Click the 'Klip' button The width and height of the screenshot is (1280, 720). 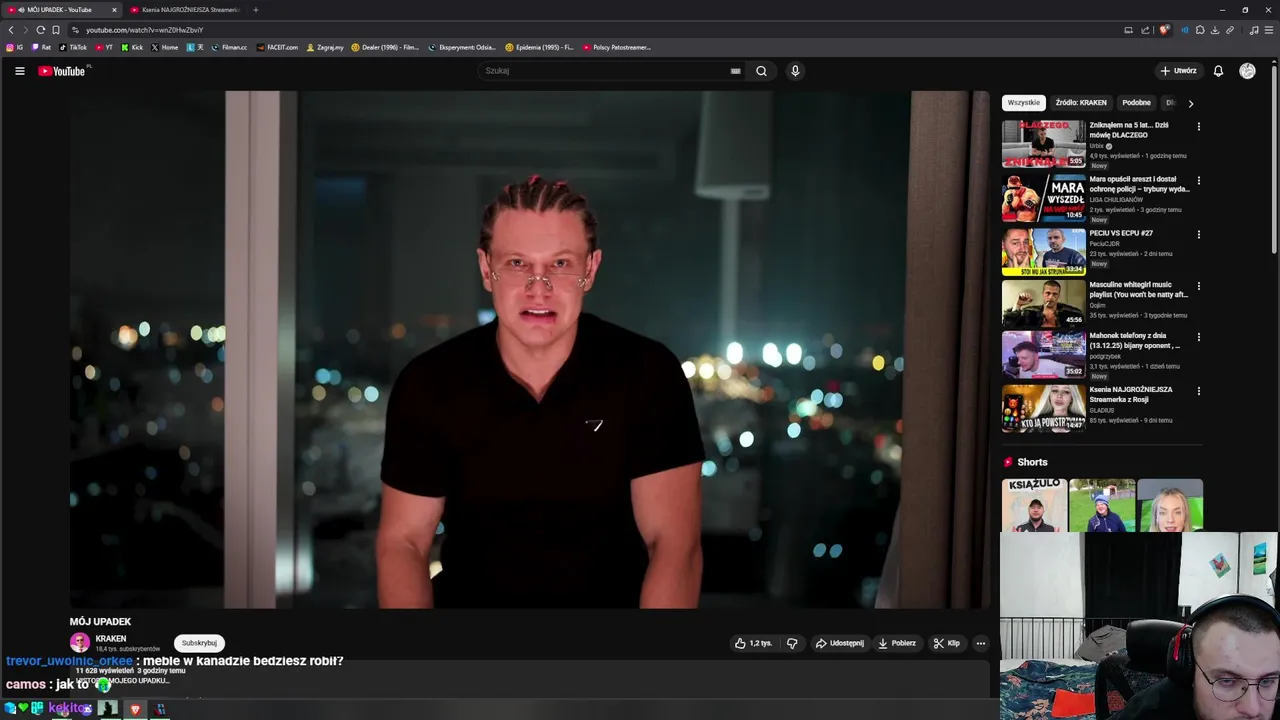[x=947, y=643]
